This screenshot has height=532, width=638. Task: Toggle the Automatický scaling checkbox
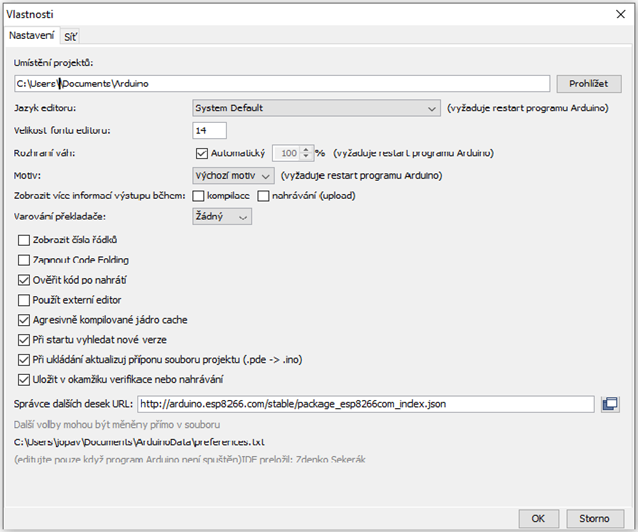pos(201,154)
